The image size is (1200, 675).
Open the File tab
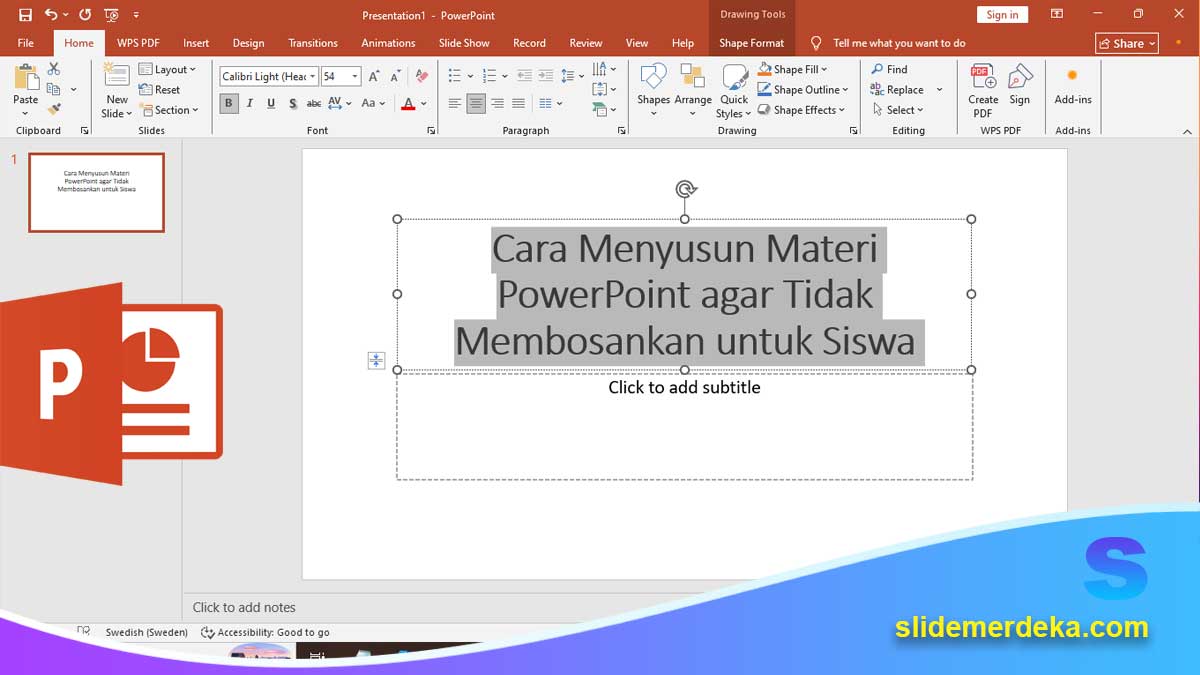(26, 43)
